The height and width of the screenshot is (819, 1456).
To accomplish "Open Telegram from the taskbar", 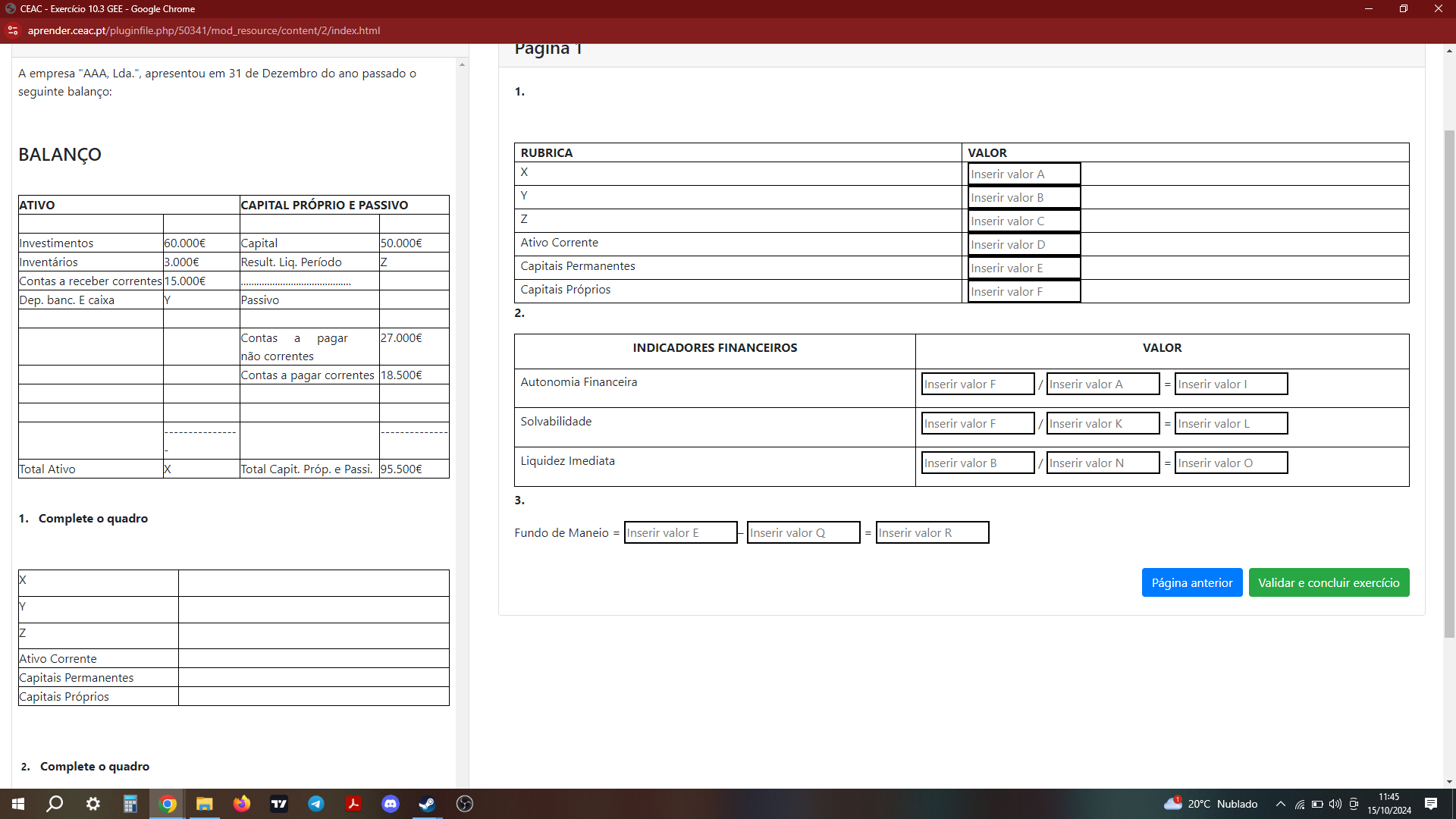I will pos(316,804).
